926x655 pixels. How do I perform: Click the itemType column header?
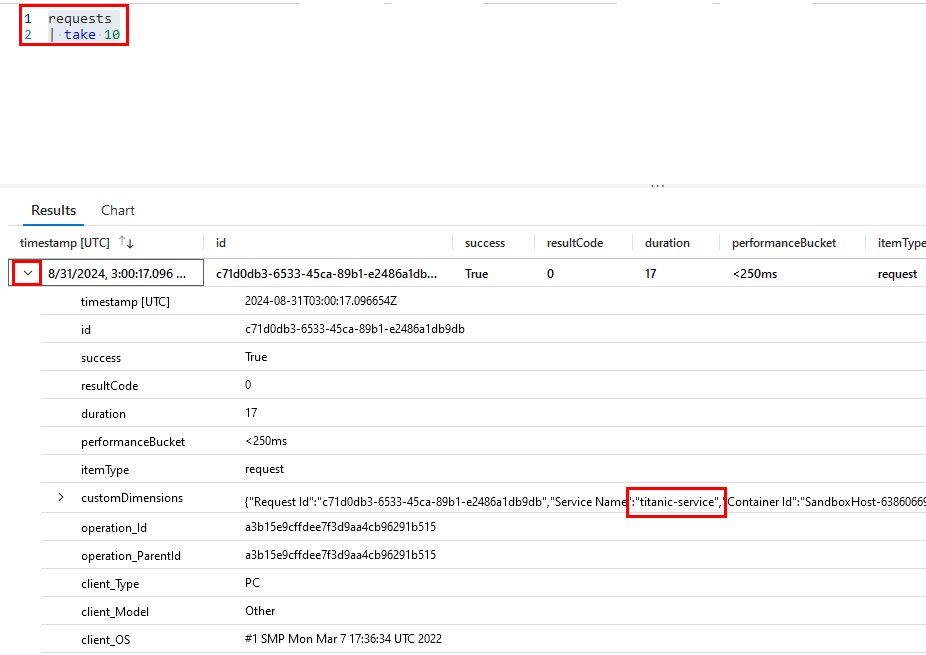pos(900,243)
